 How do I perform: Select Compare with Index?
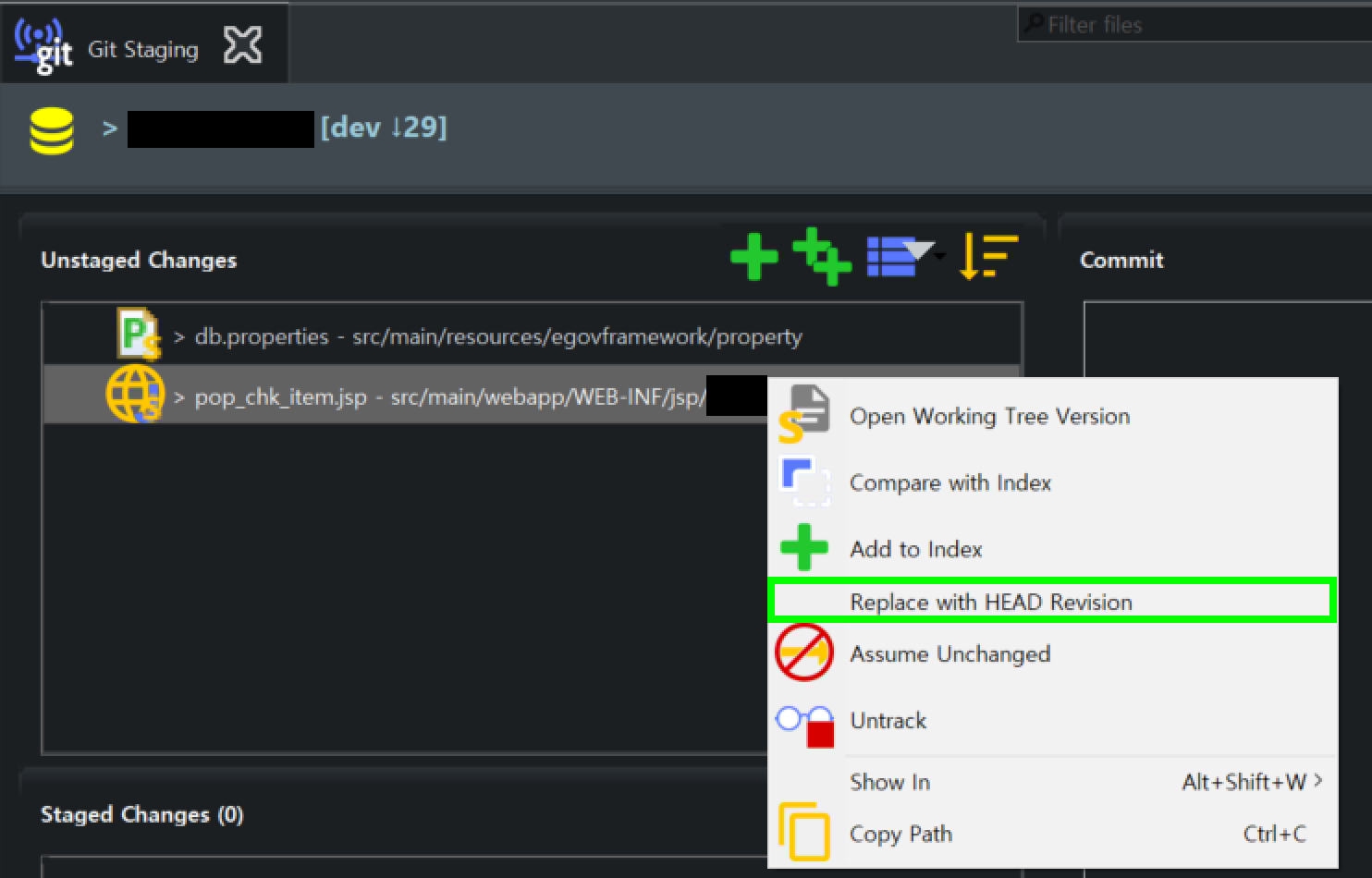(x=950, y=482)
